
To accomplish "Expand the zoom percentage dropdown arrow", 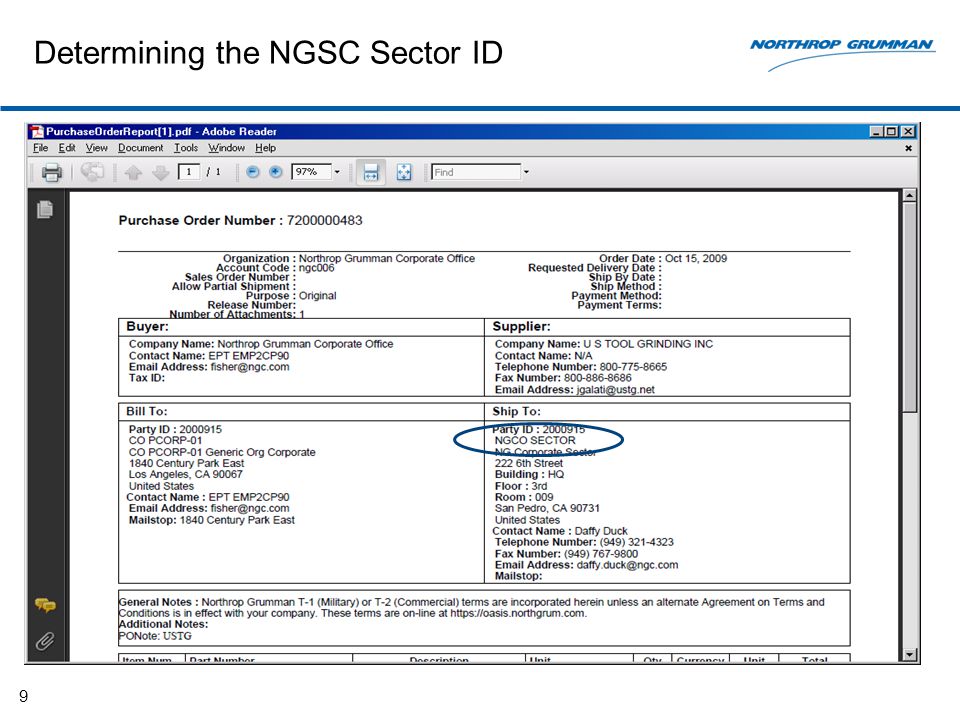I will 337,172.
